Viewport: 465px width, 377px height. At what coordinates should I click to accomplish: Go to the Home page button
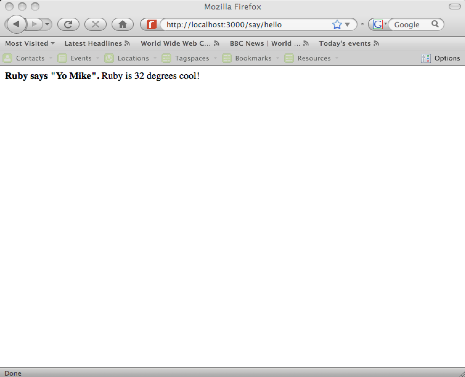[122, 24]
